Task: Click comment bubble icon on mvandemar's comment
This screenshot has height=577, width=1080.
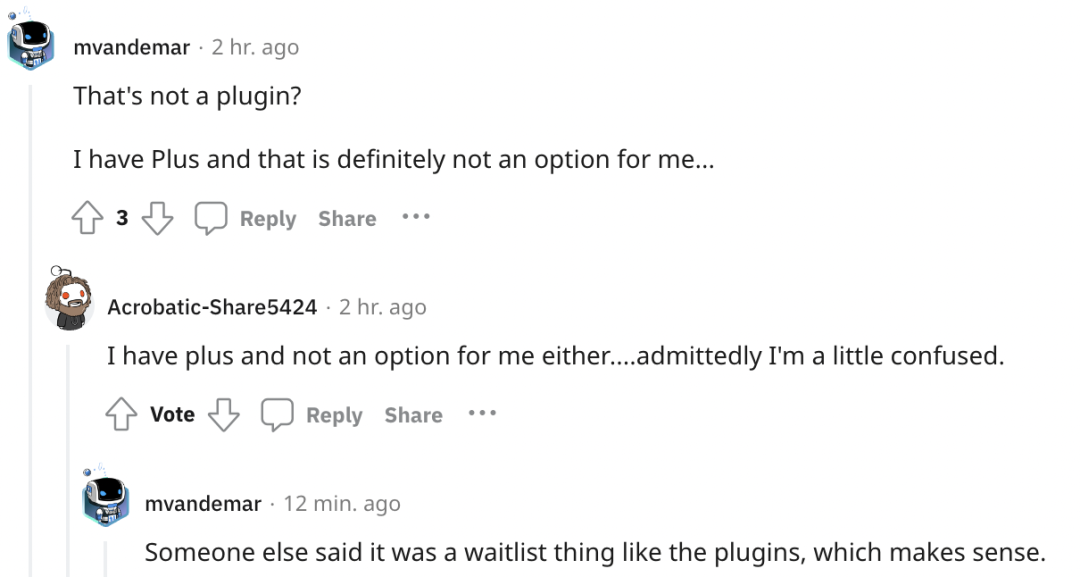Action: click(x=211, y=219)
